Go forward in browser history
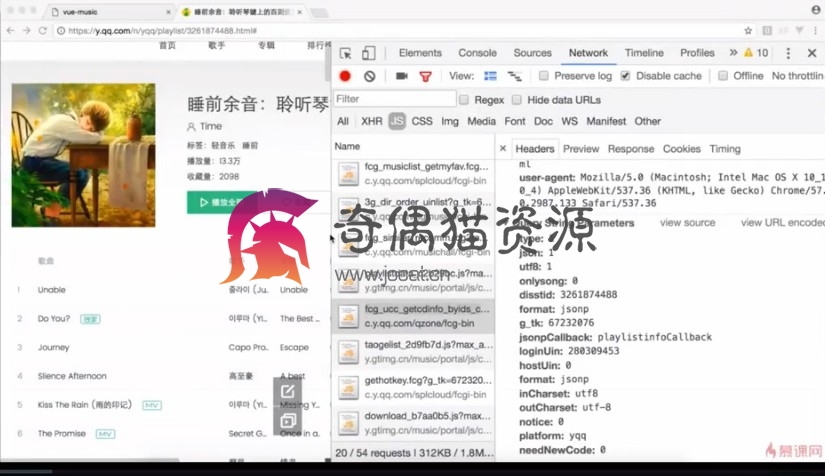 26,31
